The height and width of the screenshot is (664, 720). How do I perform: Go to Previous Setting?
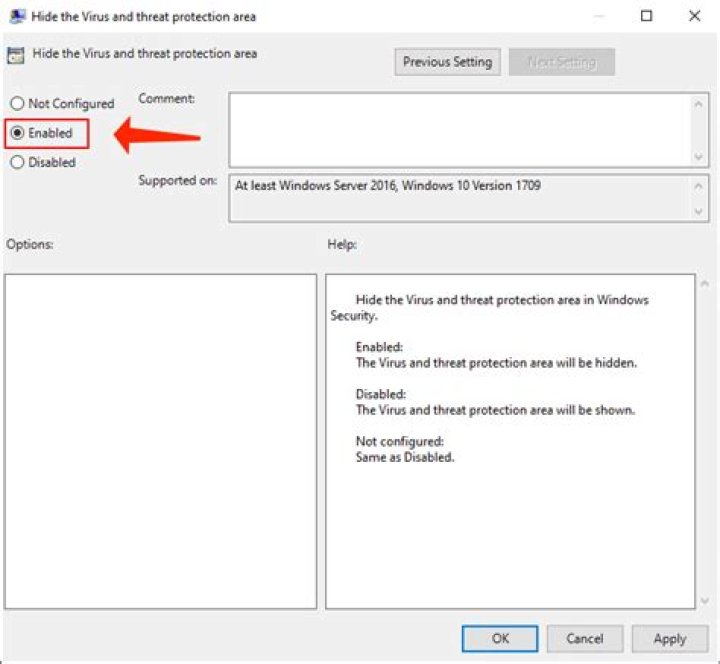[x=447, y=62]
